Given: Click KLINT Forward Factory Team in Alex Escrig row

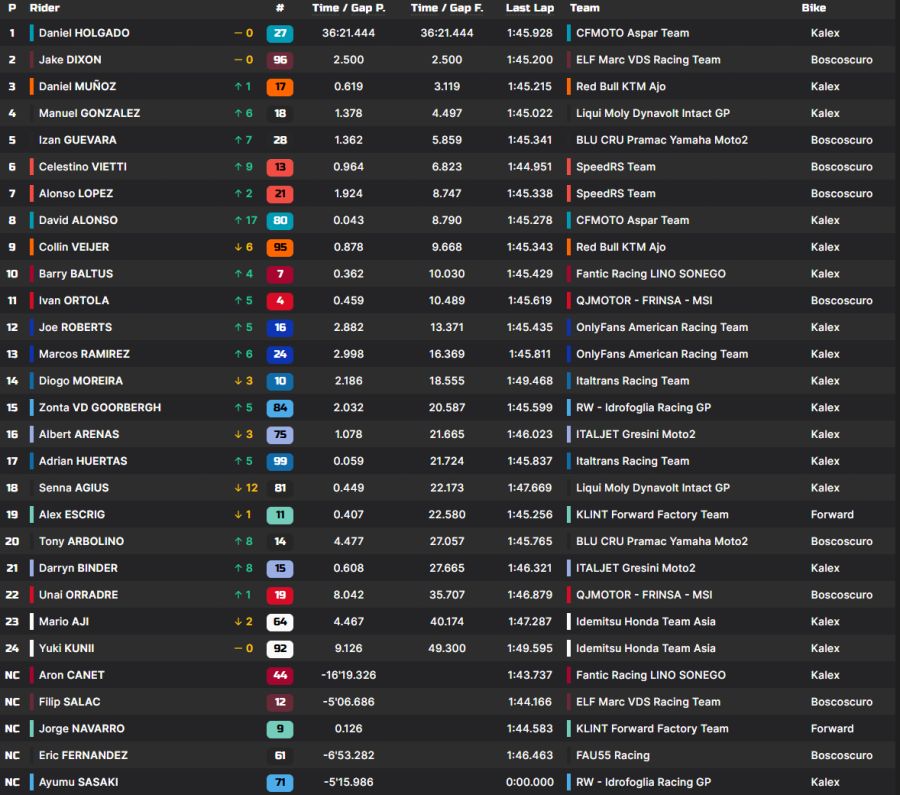Looking at the screenshot, I should [652, 515].
